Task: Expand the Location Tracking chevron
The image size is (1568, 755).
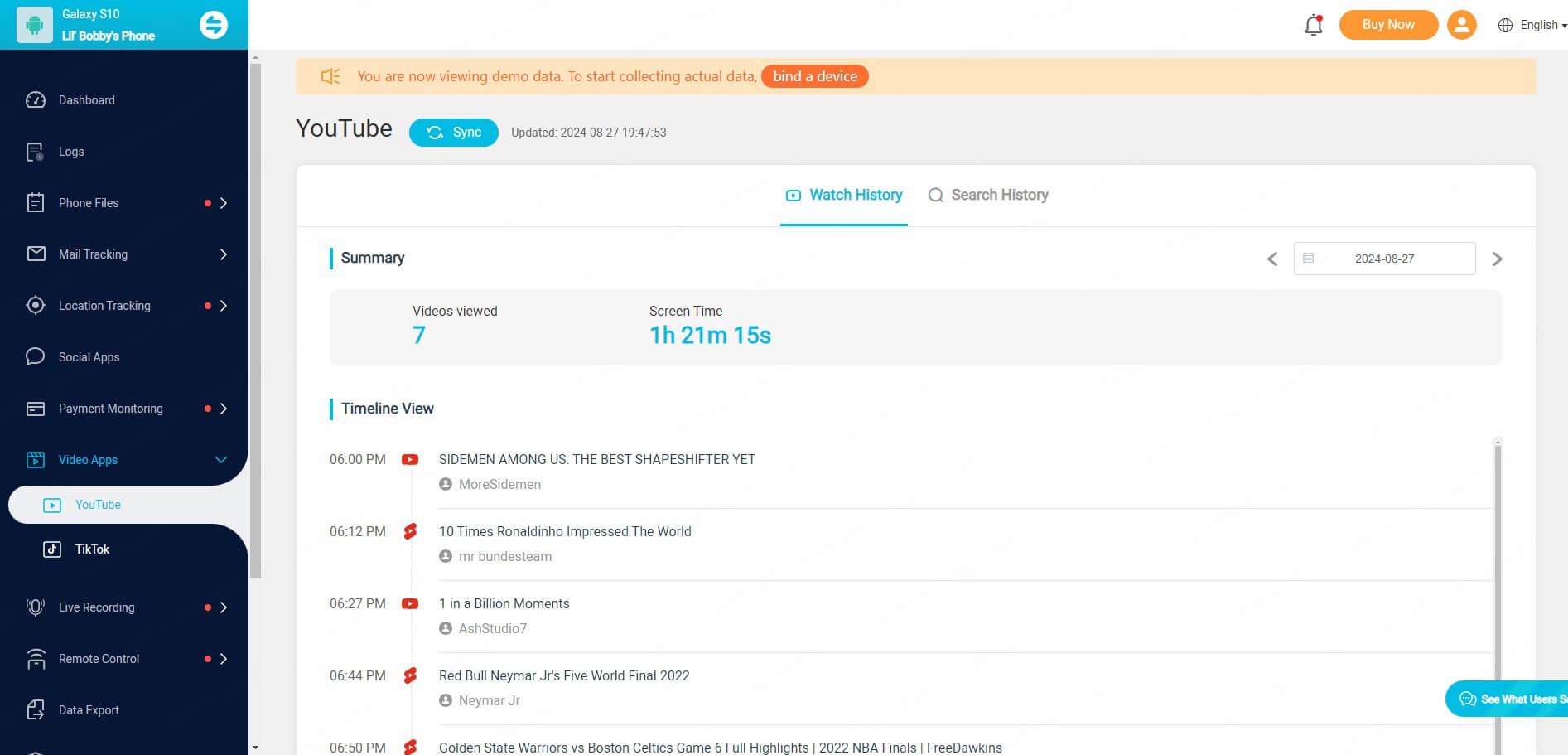Action: [223, 306]
